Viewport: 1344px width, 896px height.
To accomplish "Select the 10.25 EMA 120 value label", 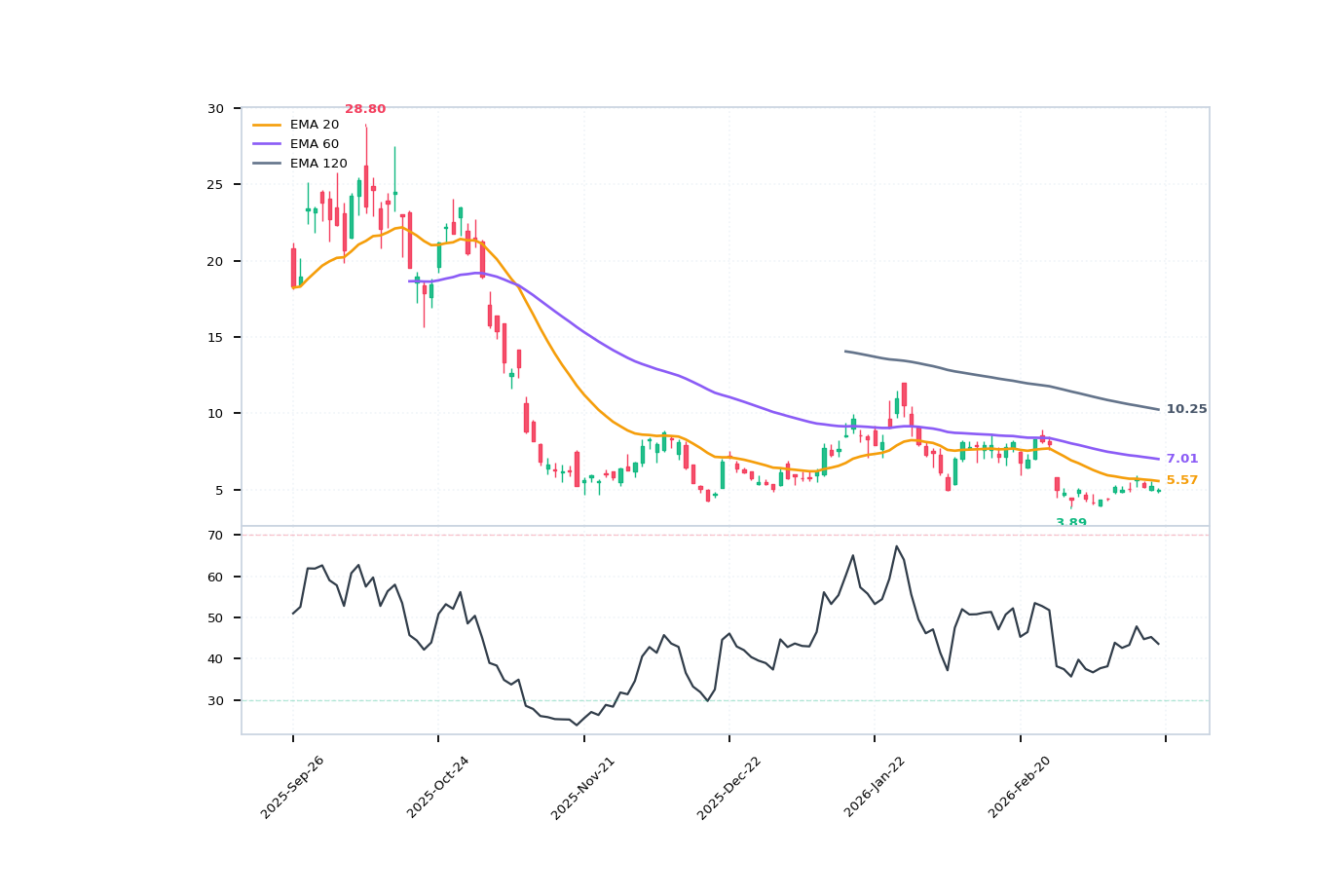I will (x=1185, y=409).
